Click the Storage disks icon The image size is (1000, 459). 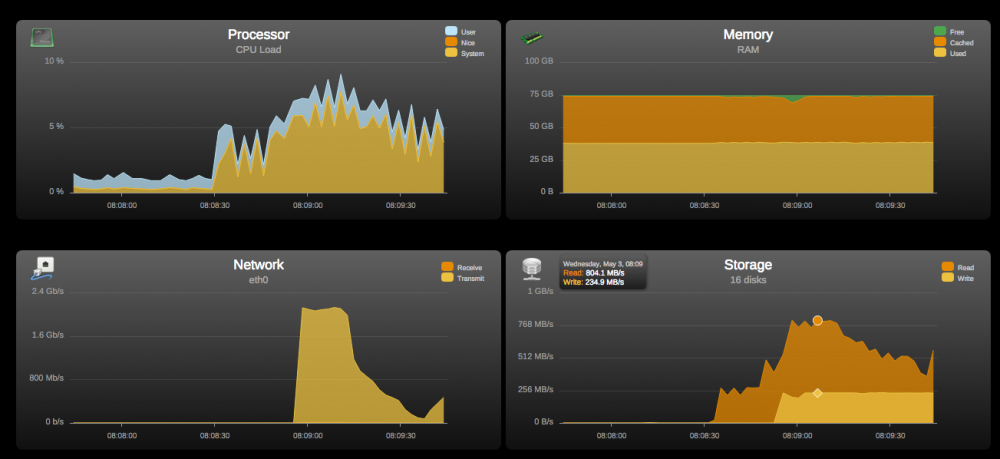(x=531, y=268)
